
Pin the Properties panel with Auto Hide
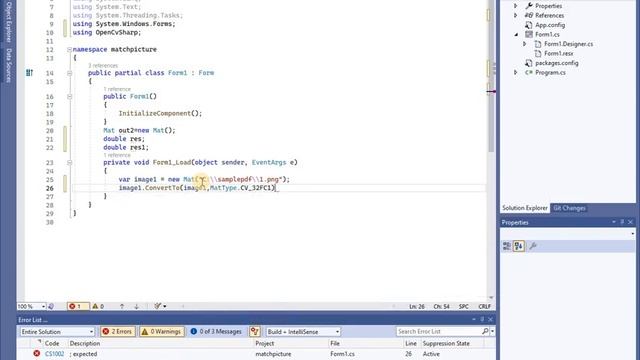click(622, 222)
